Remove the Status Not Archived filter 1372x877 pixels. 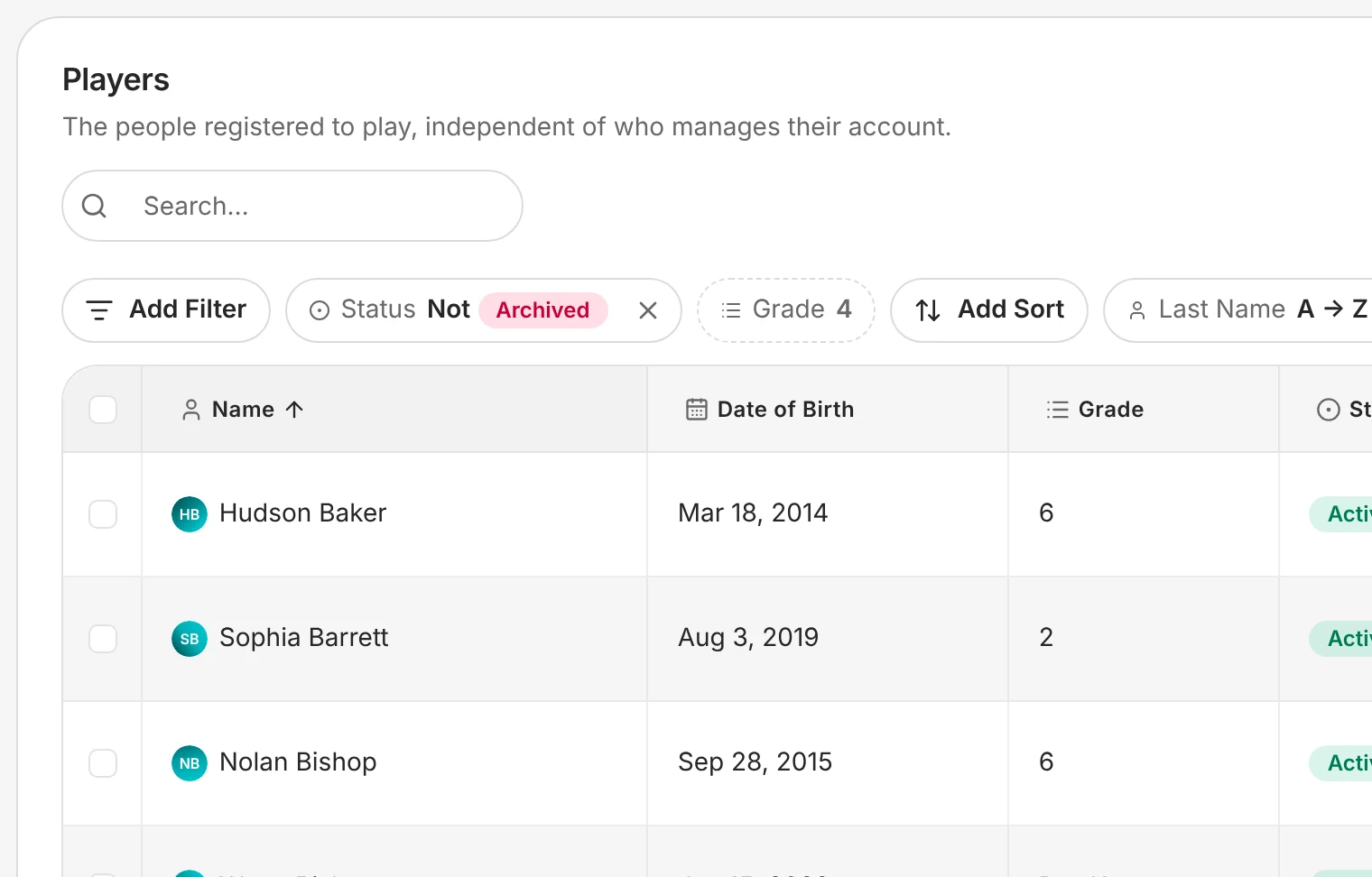coord(648,310)
